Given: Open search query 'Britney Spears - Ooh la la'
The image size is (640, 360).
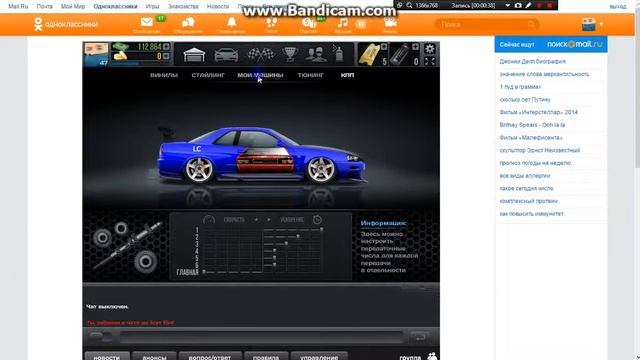Looking at the screenshot, I should (532, 125).
